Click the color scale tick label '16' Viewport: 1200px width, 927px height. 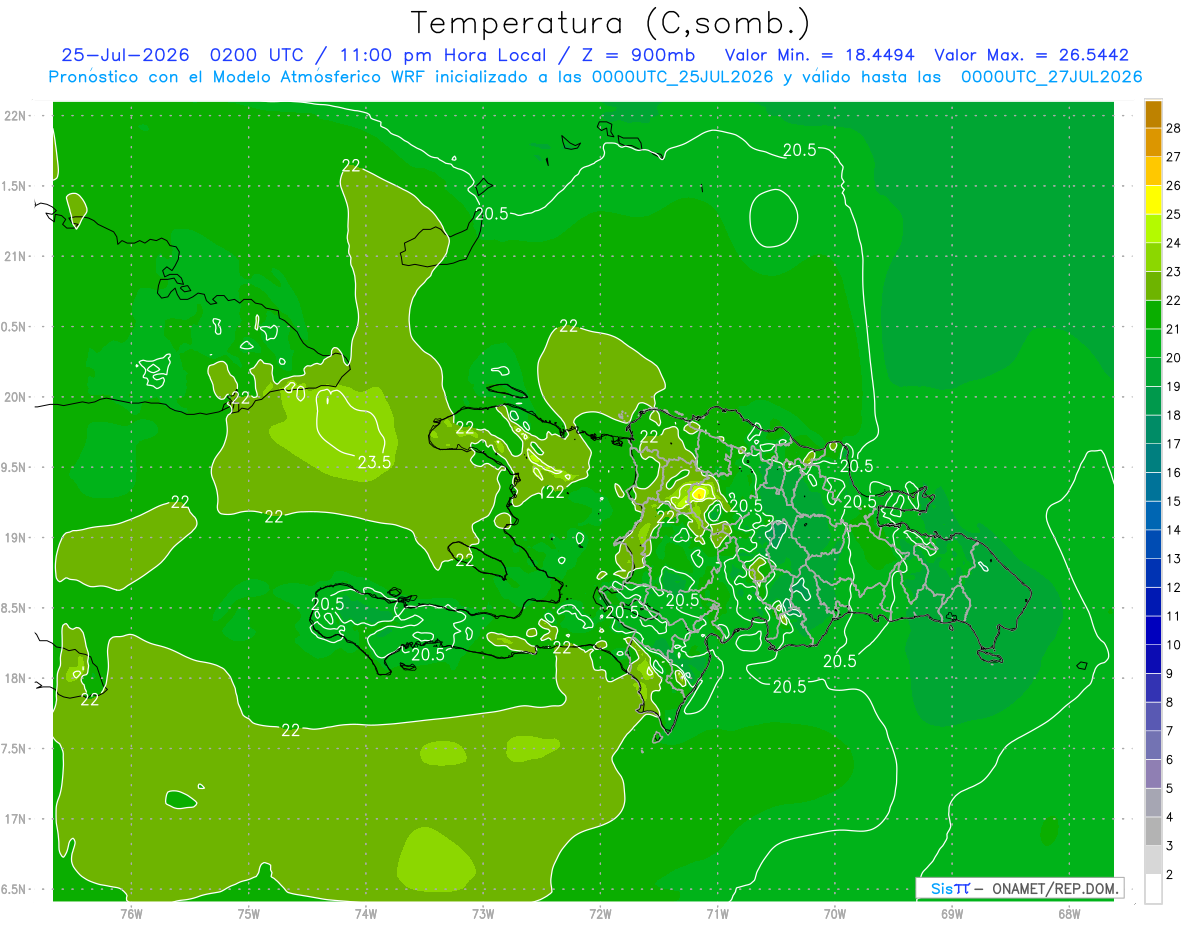[x=1174, y=472]
